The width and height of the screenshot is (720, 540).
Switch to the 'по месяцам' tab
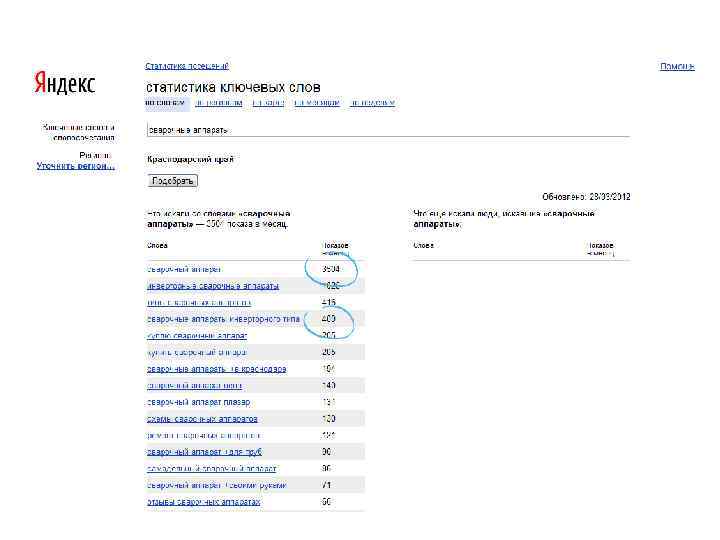click(x=317, y=103)
